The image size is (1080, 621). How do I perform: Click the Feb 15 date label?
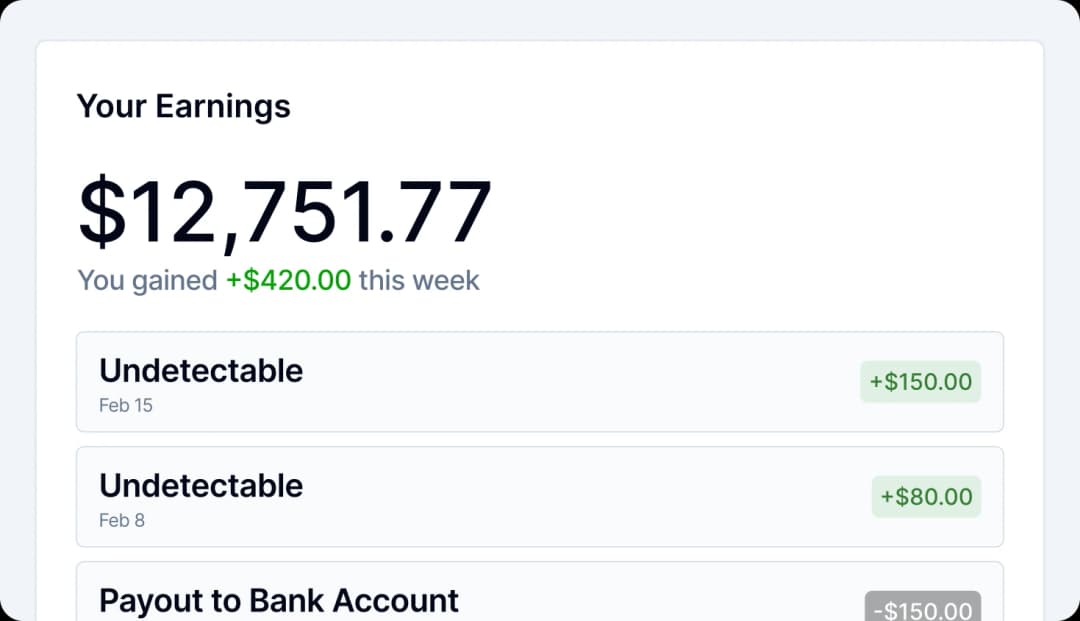point(126,405)
